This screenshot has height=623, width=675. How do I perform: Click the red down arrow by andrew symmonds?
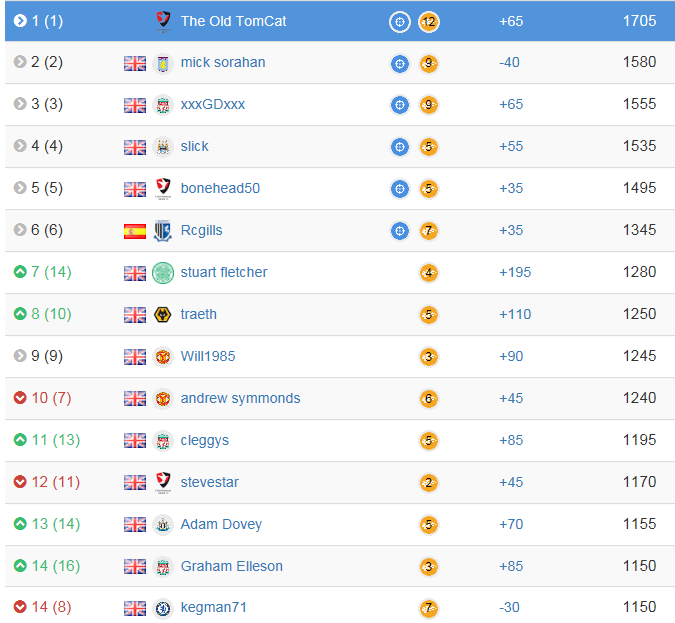[20, 398]
